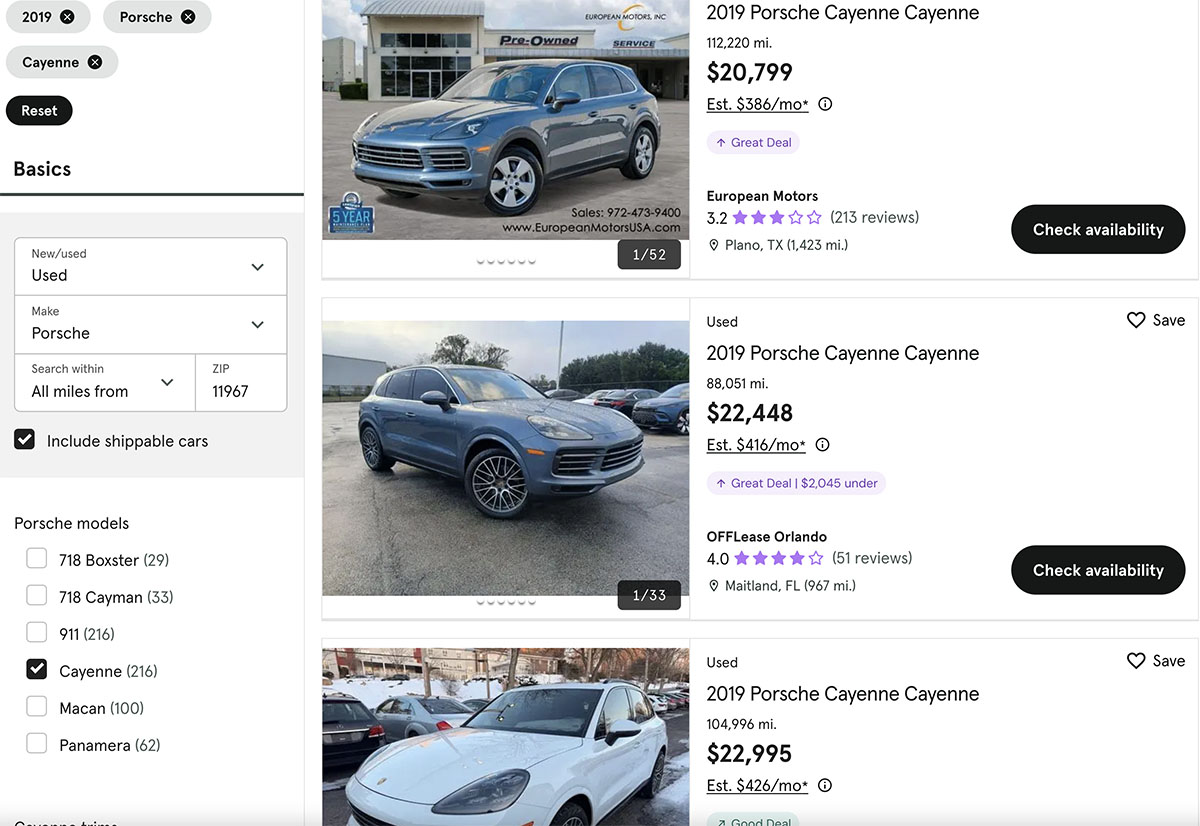Click info icon next to Est. $386/mo

pos(825,104)
